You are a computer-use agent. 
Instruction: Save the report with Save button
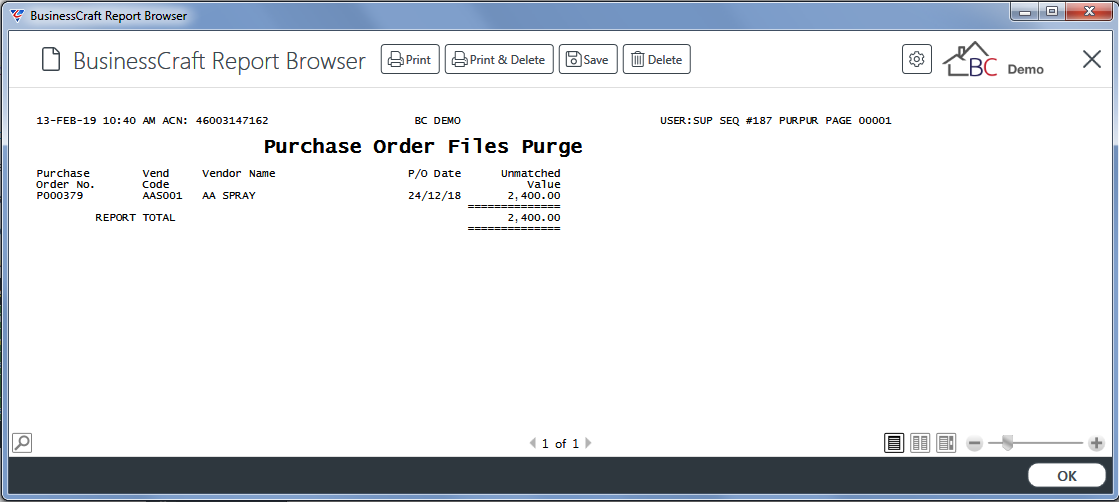click(587, 59)
